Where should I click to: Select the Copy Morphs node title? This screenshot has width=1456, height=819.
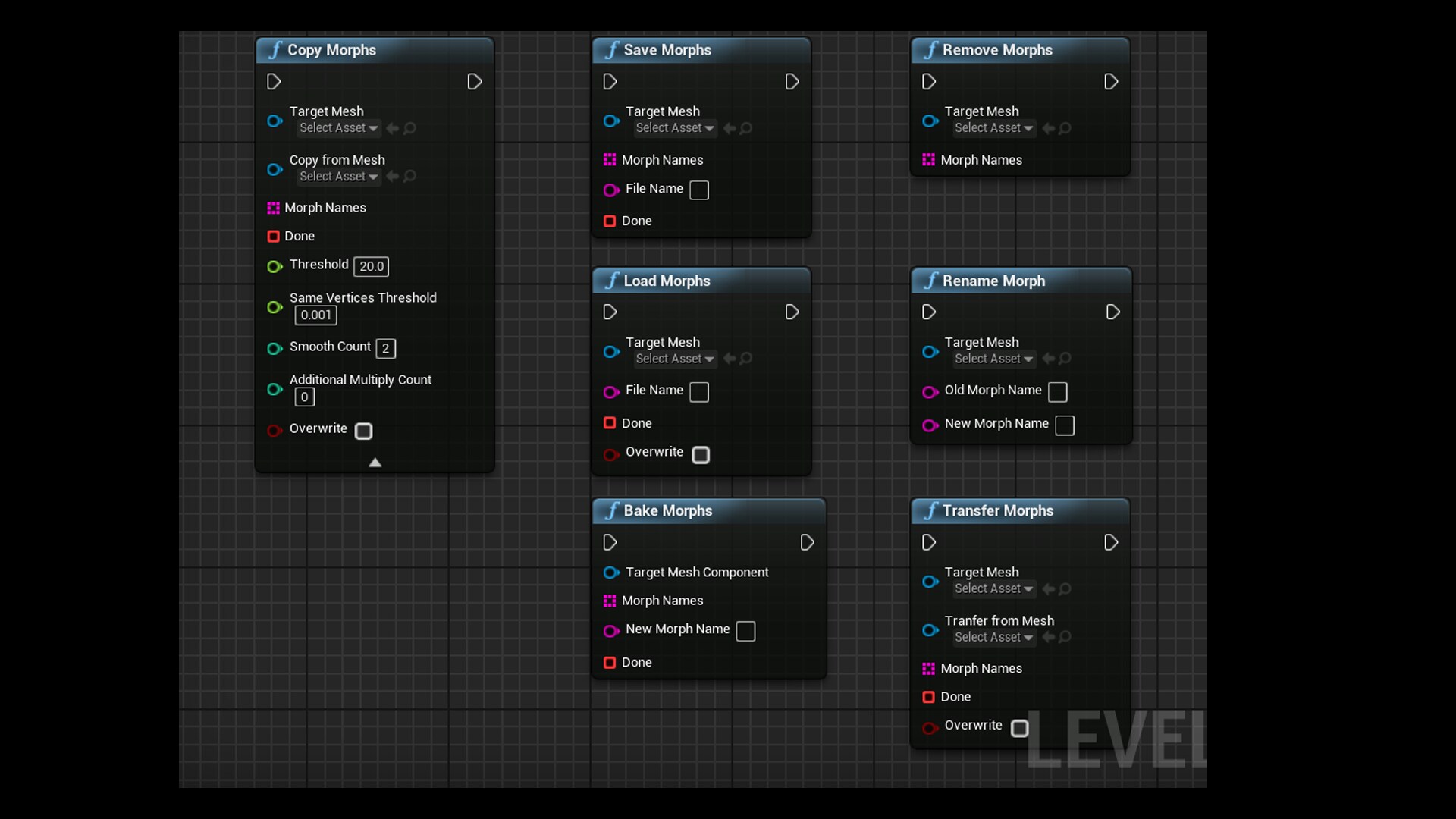[x=331, y=50]
